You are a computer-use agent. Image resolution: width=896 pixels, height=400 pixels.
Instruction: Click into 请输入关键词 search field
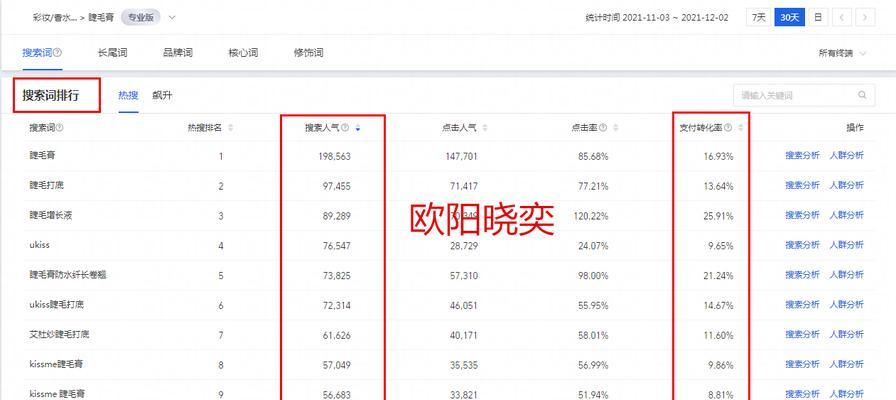tap(804, 95)
